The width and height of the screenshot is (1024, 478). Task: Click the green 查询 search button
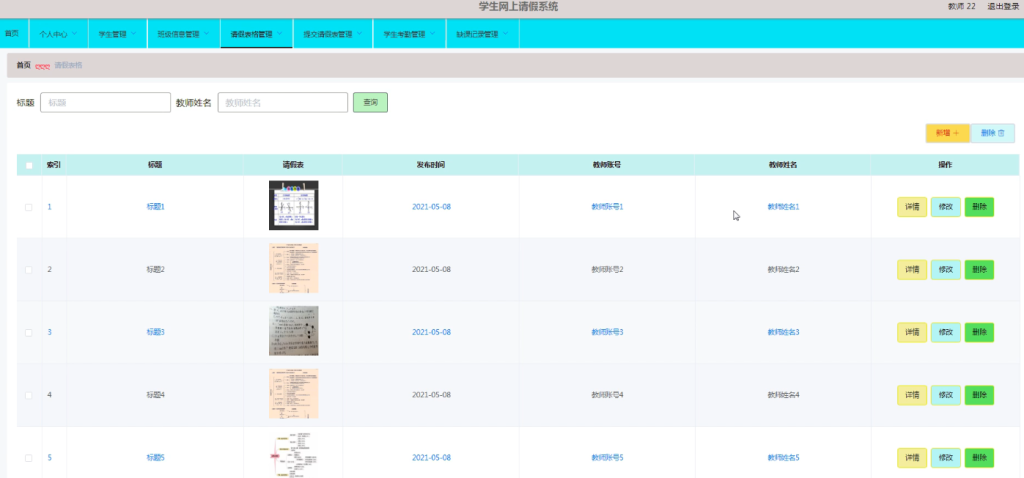coord(370,103)
